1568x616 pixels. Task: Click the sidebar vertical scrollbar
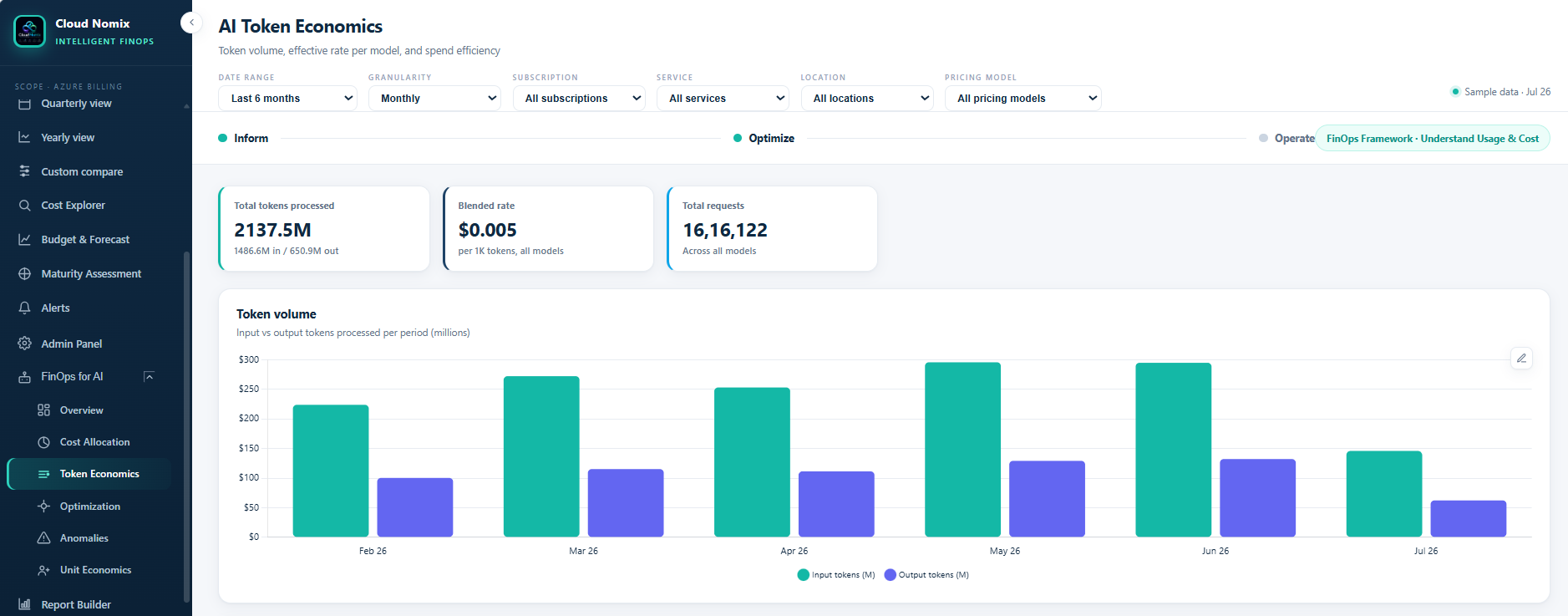click(x=186, y=426)
